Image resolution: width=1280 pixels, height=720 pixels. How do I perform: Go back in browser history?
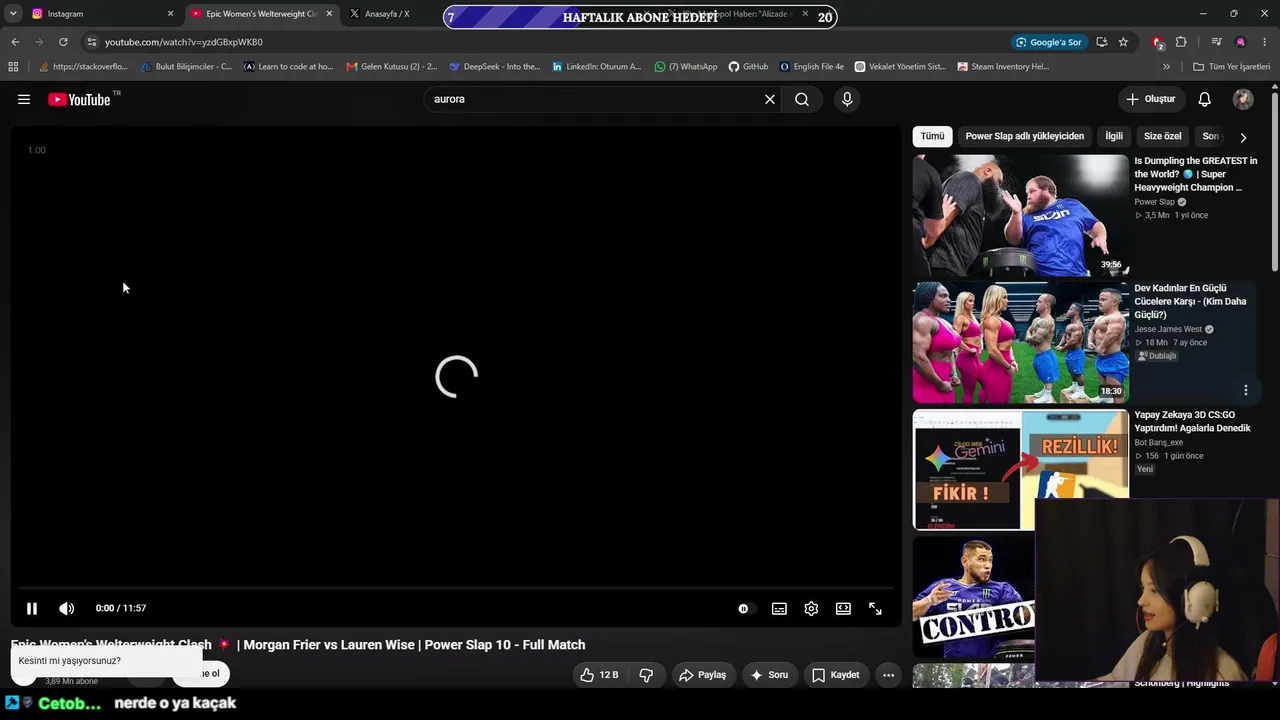15,42
